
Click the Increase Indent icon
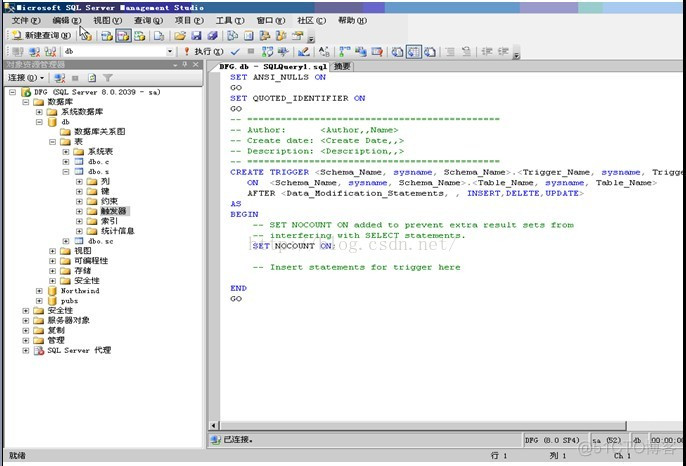(x=503, y=52)
